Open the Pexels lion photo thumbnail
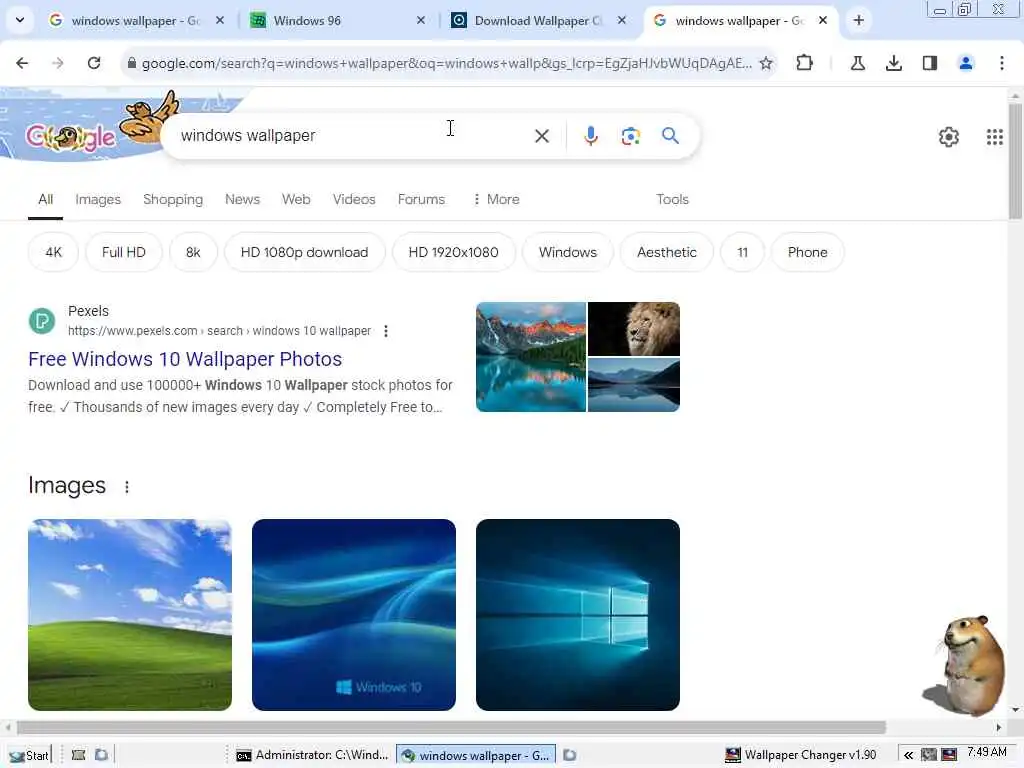The height and width of the screenshot is (768, 1024). tap(633, 328)
